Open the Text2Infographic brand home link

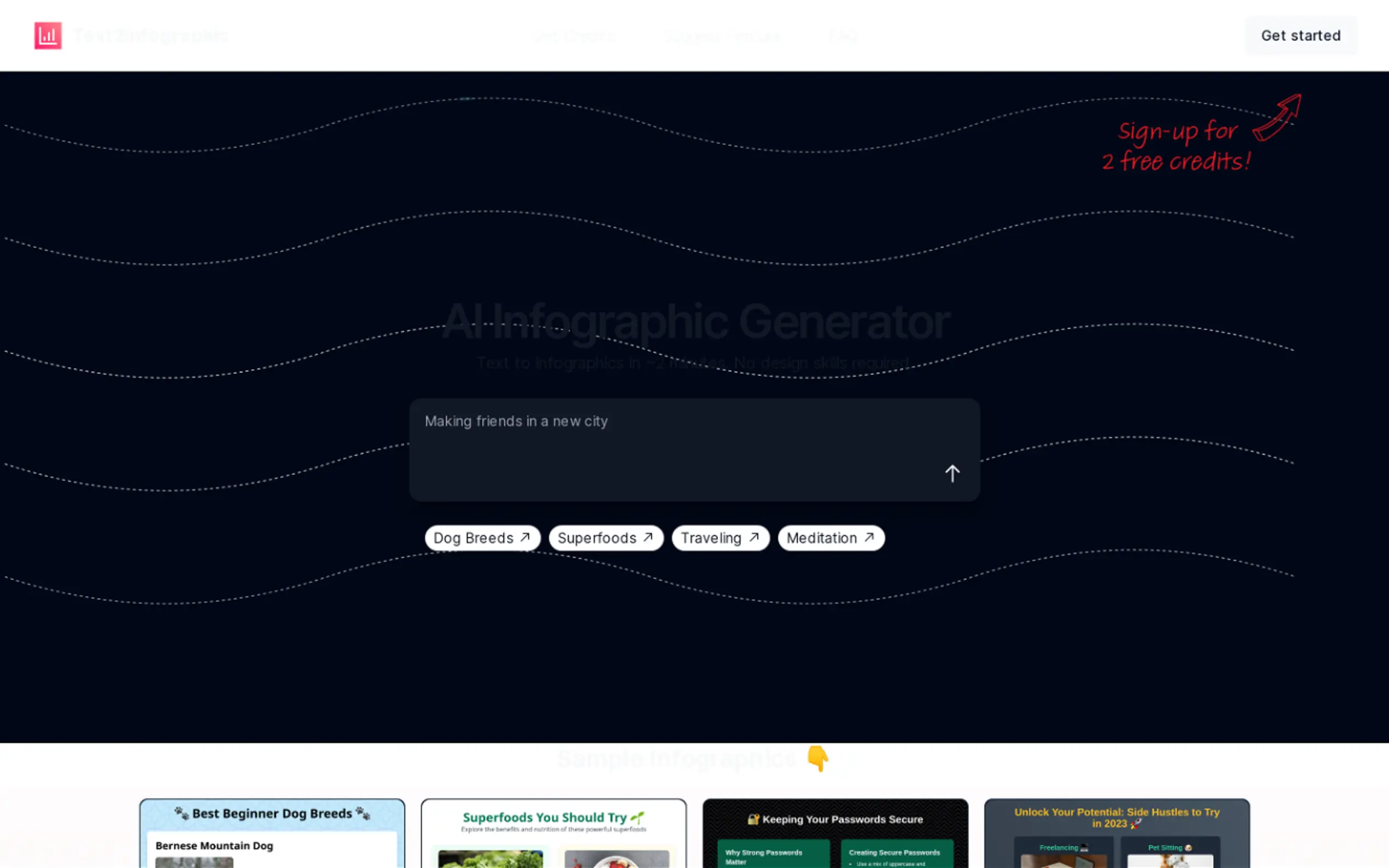pos(150,36)
